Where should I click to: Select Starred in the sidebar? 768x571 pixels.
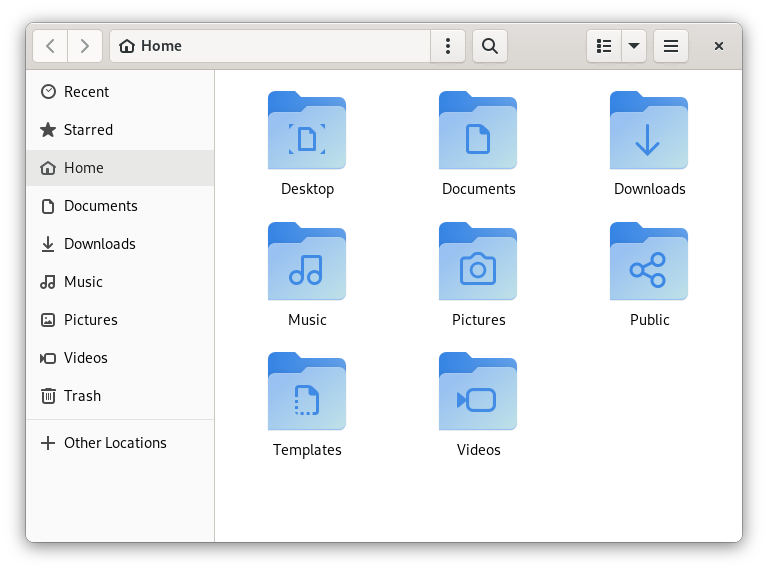[x=88, y=130]
